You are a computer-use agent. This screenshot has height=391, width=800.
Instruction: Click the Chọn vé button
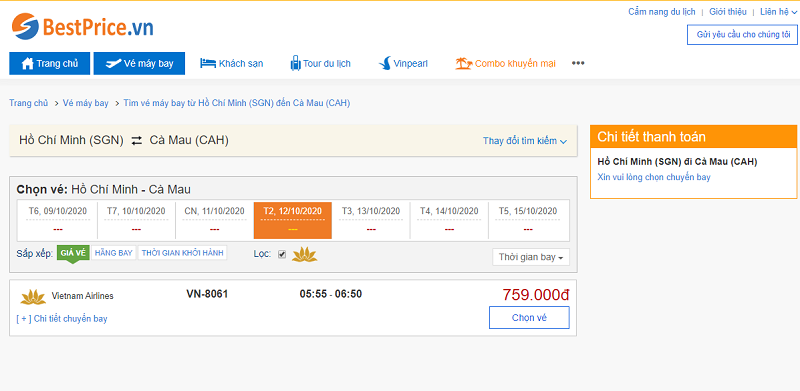point(529,317)
